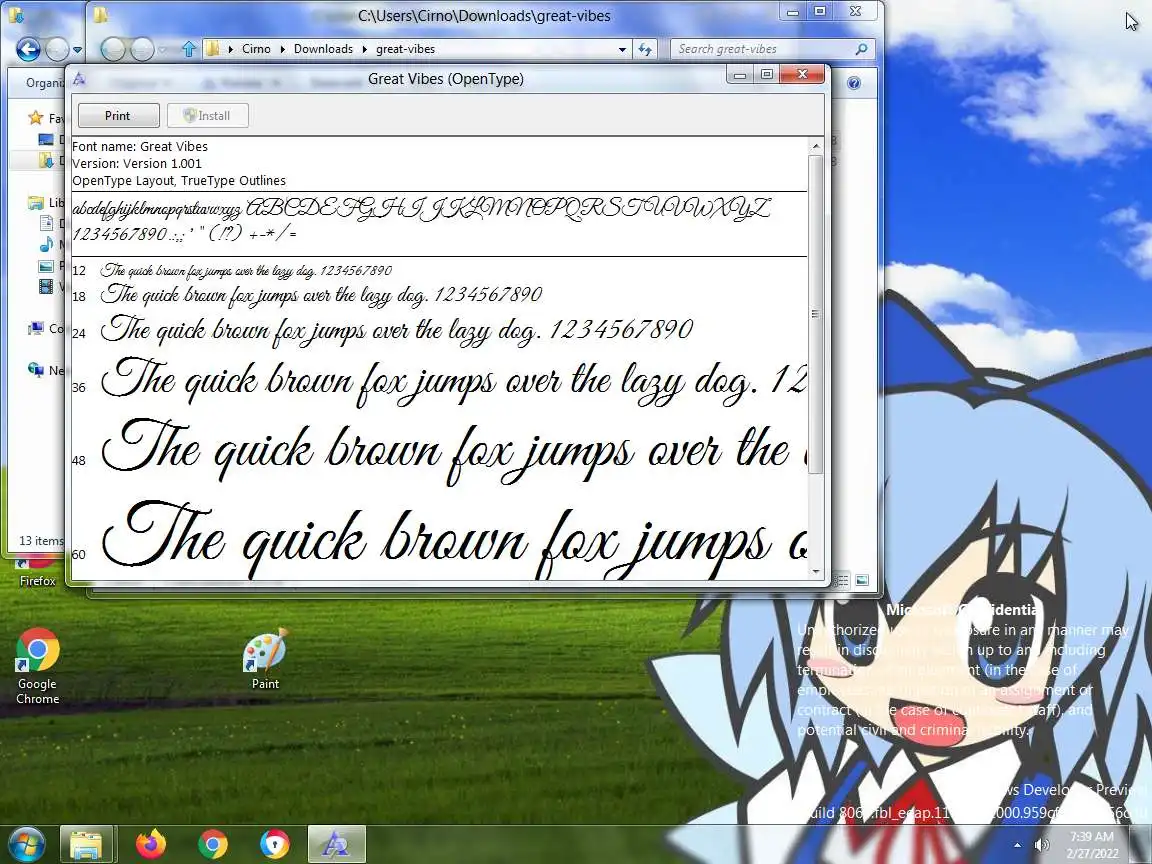Click the font viewer taskbar icon
This screenshot has width=1152, height=864.
click(x=336, y=844)
